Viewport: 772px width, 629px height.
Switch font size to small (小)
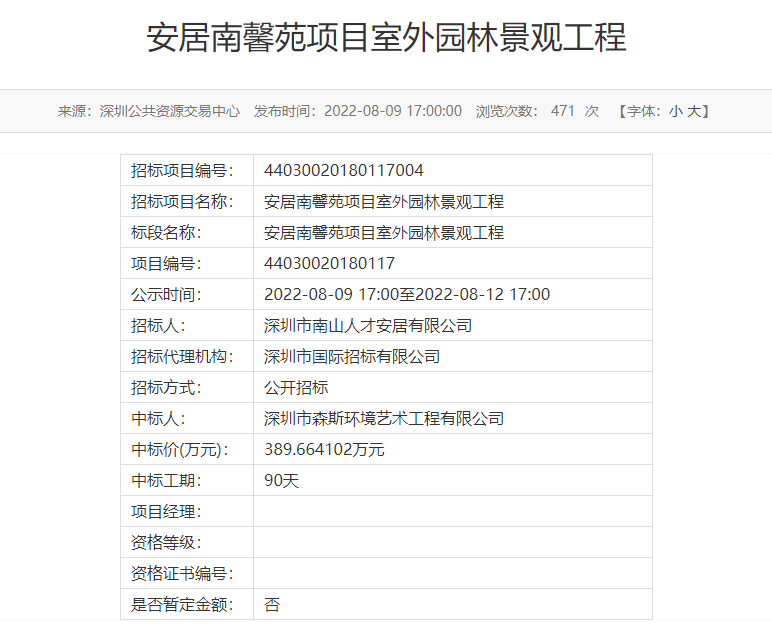[676, 111]
